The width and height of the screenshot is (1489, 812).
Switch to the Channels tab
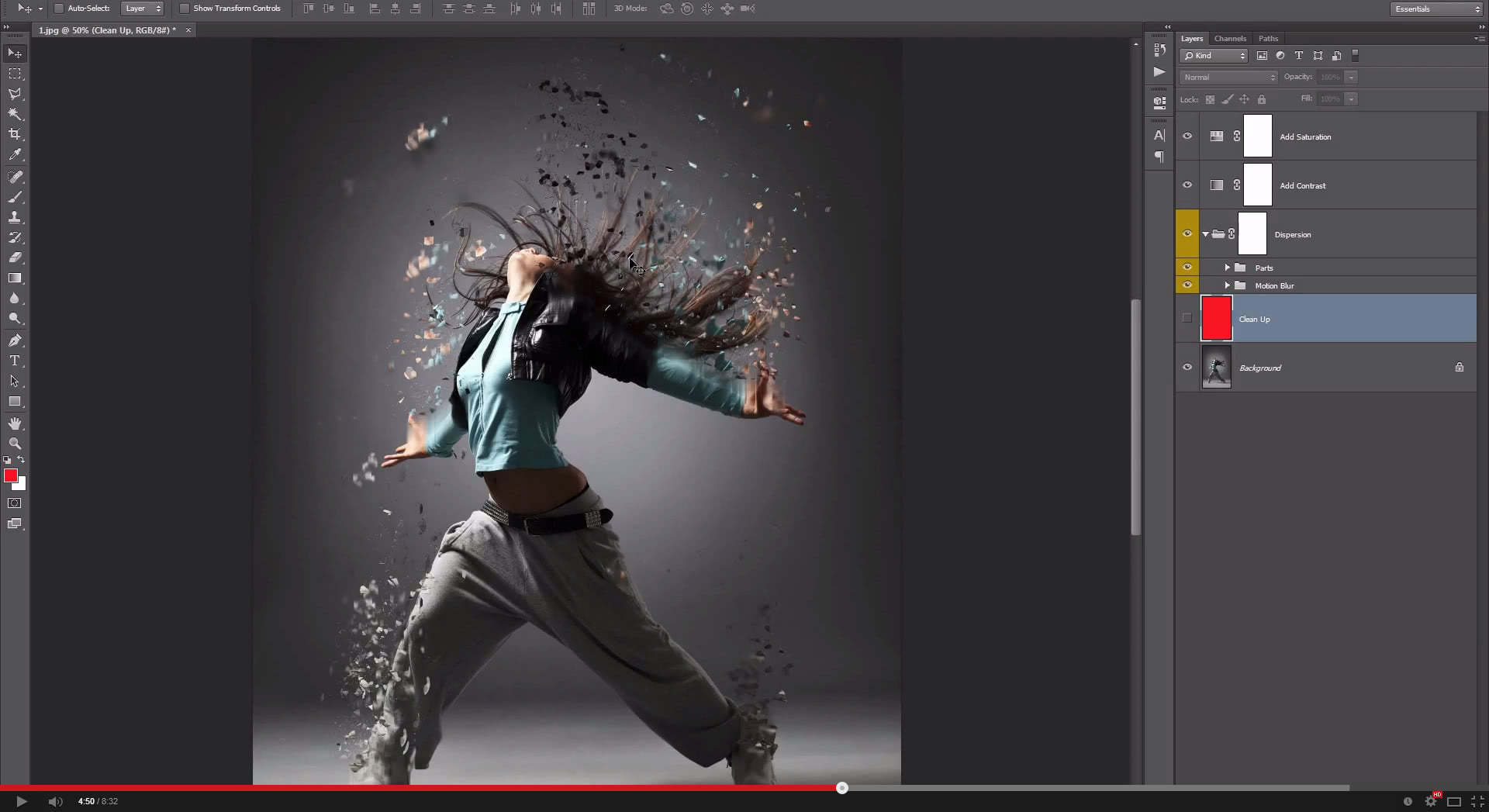[1230, 39]
